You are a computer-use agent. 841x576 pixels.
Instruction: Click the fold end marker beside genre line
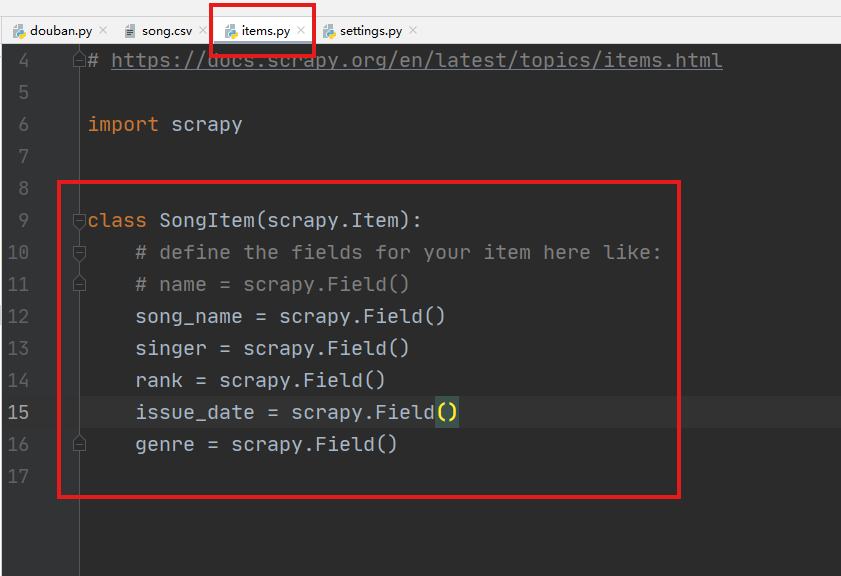pyautogui.click(x=79, y=444)
